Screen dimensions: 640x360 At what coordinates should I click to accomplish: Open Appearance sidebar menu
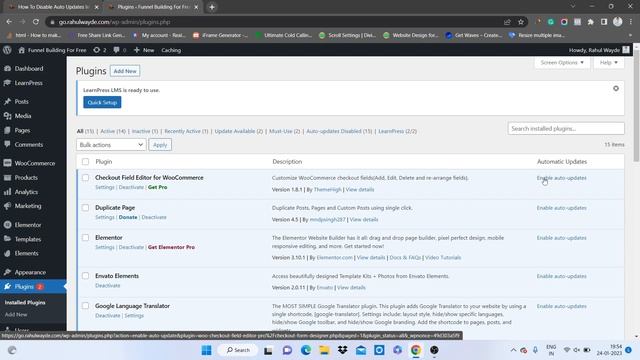coord(30,272)
